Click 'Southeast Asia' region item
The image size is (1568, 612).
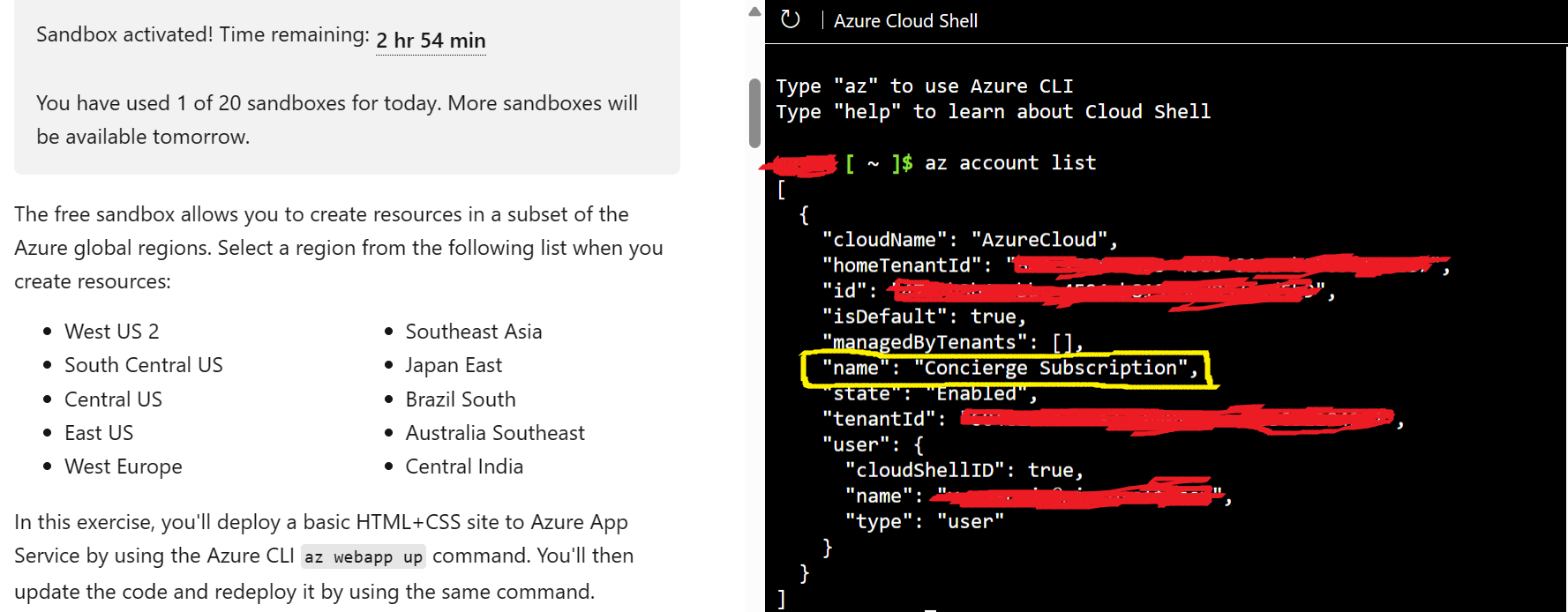tap(474, 332)
